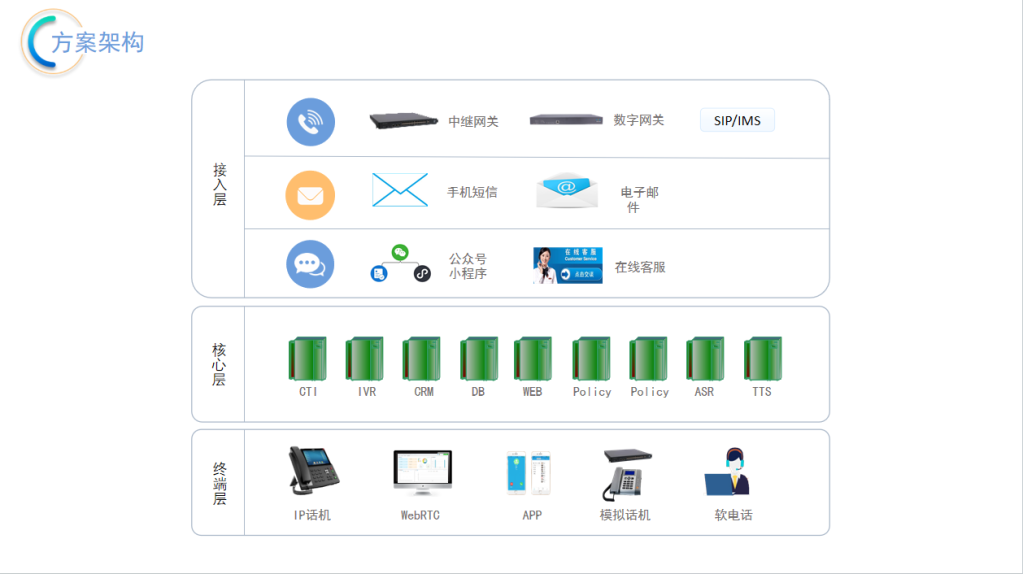Image resolution: width=1023 pixels, height=574 pixels.
Task: Click the blue chat bubbles icon
Action: coord(310,264)
